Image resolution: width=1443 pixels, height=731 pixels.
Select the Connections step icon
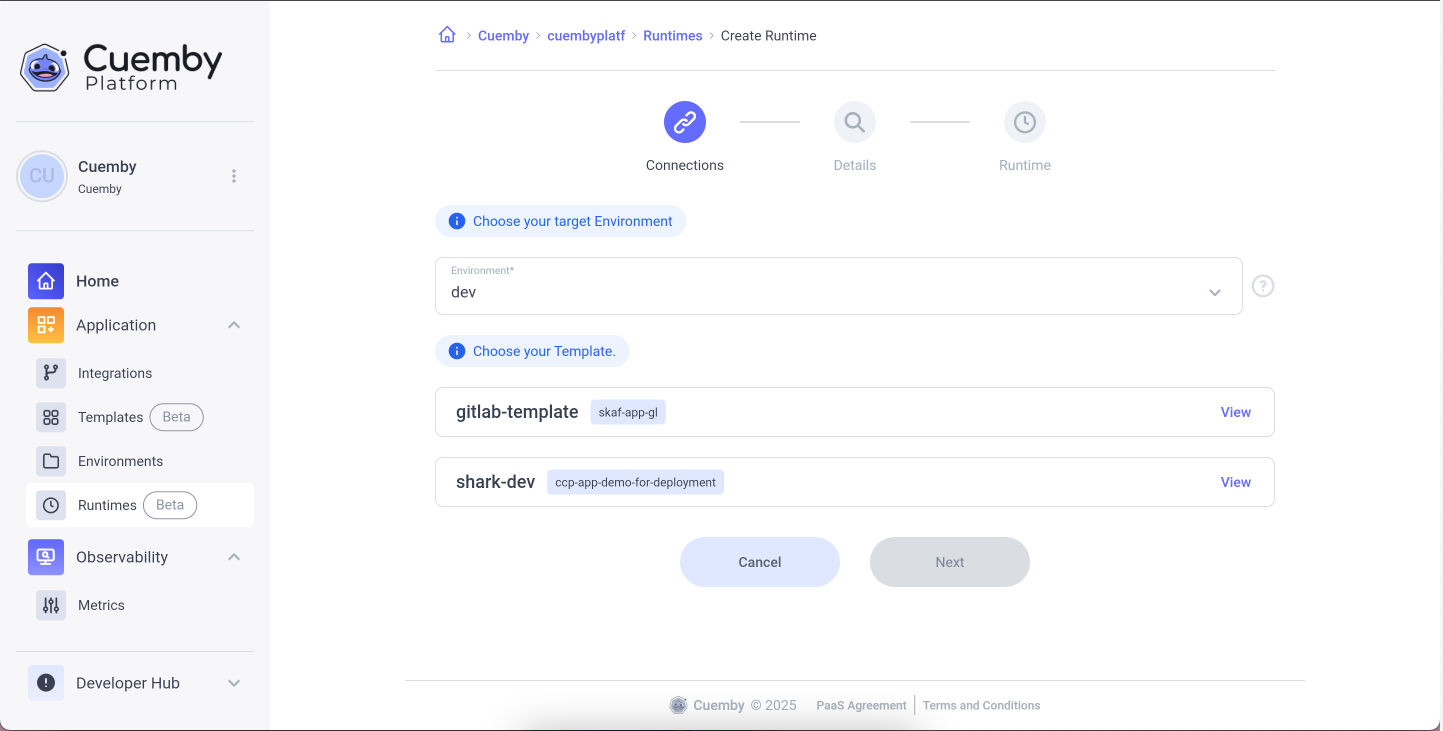tap(685, 123)
